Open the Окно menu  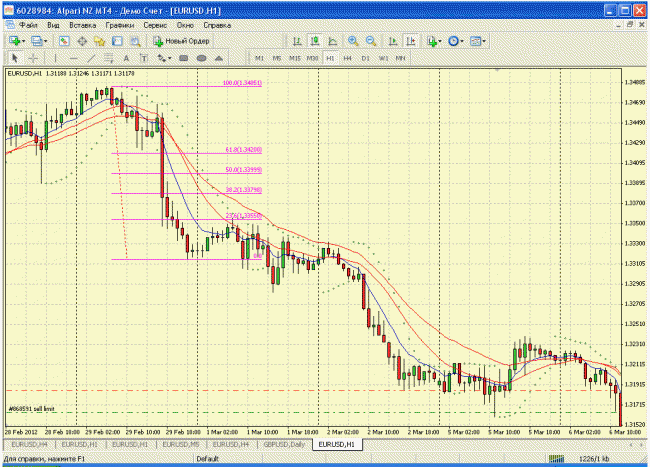(185, 25)
